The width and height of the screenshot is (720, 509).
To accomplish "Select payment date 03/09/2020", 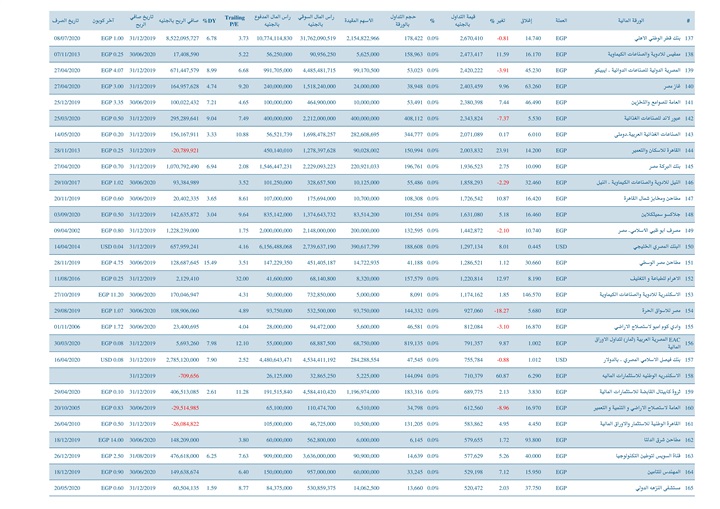I will [x=67, y=215].
